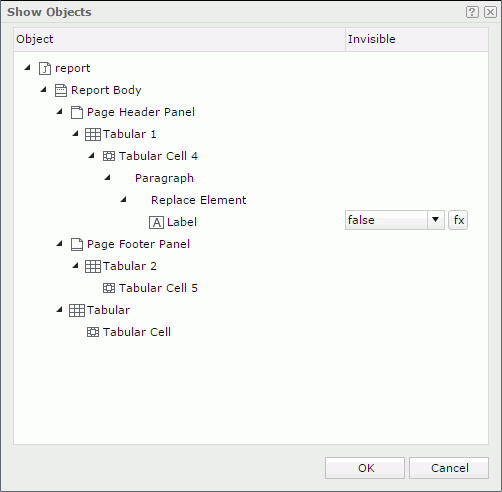
Task: Click the Label text icon
Action: [x=156, y=222]
